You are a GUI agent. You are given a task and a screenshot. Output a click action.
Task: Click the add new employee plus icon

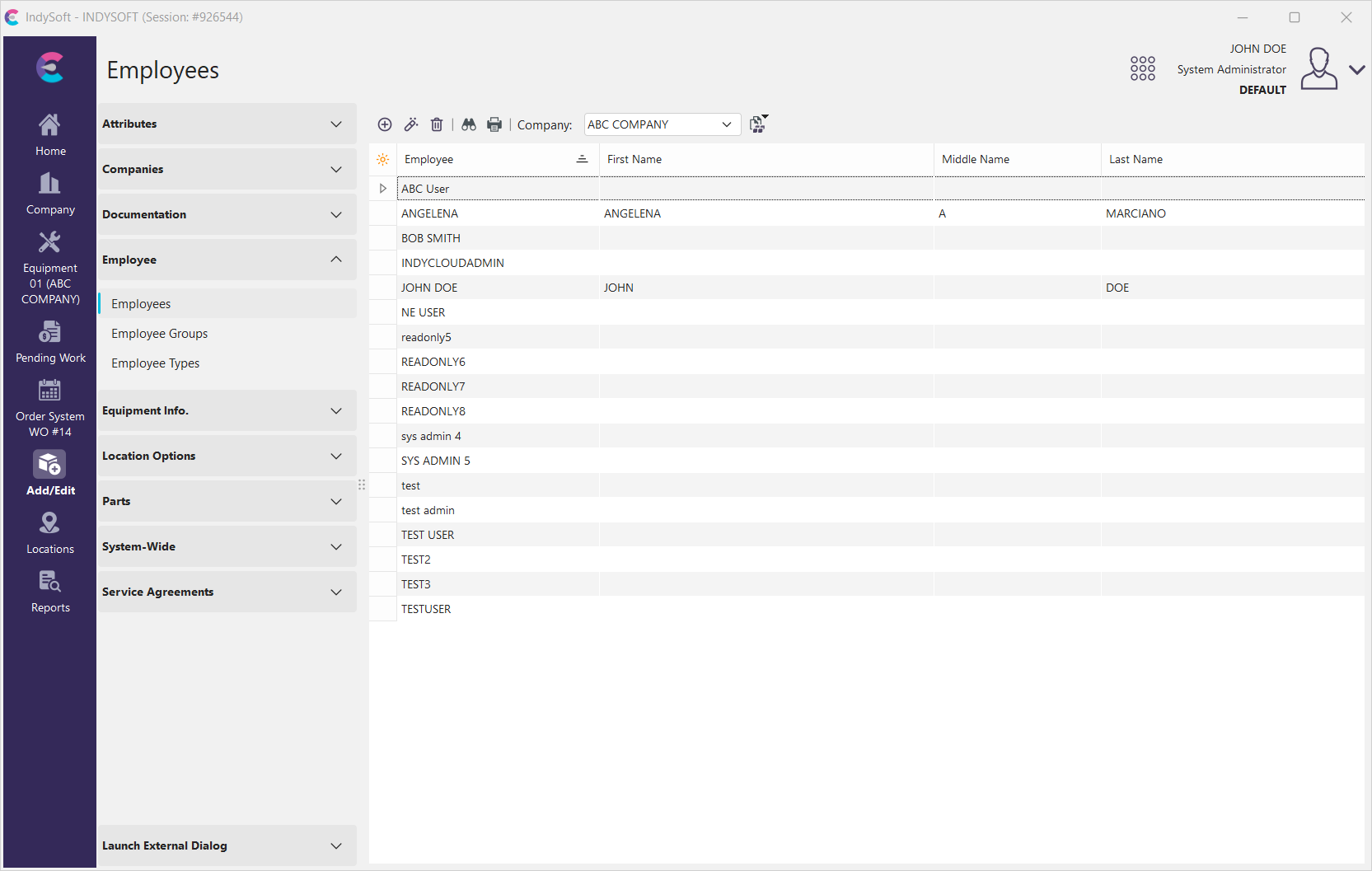[x=385, y=124]
